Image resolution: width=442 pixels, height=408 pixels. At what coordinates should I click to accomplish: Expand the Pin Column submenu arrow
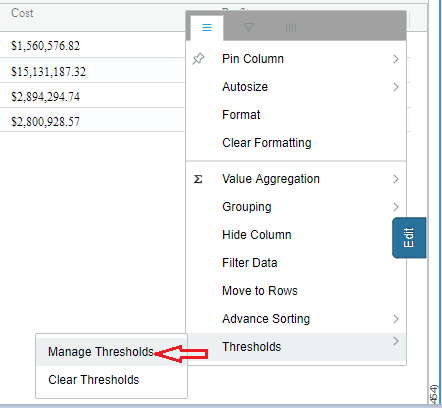tap(396, 59)
